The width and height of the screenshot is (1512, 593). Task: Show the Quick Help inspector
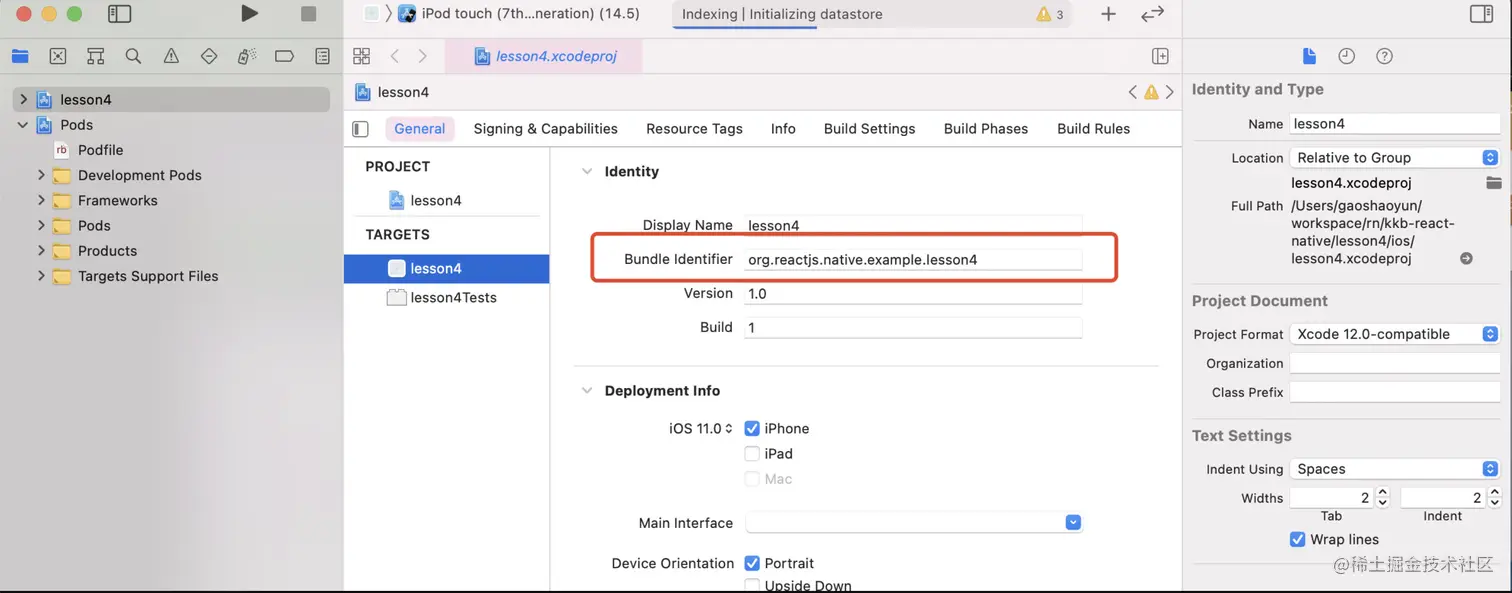pyautogui.click(x=1384, y=56)
